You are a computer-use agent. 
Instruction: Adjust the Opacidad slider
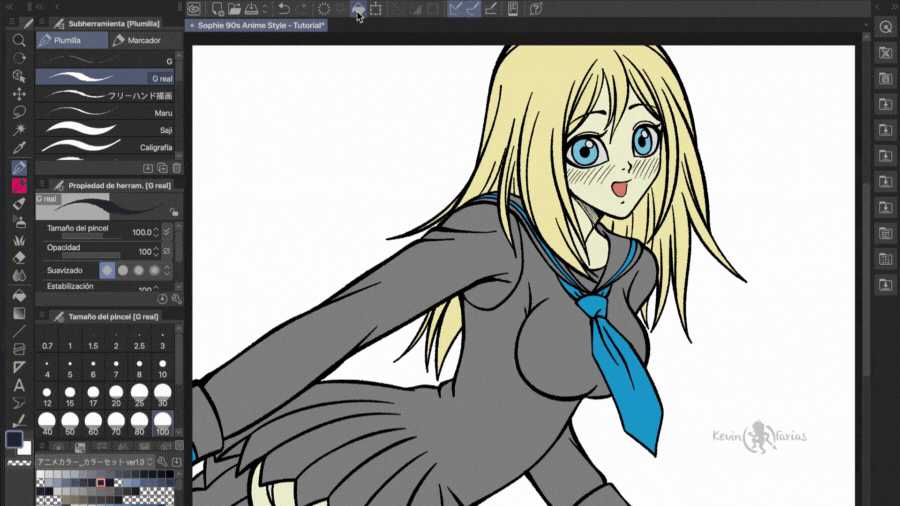tap(91, 255)
